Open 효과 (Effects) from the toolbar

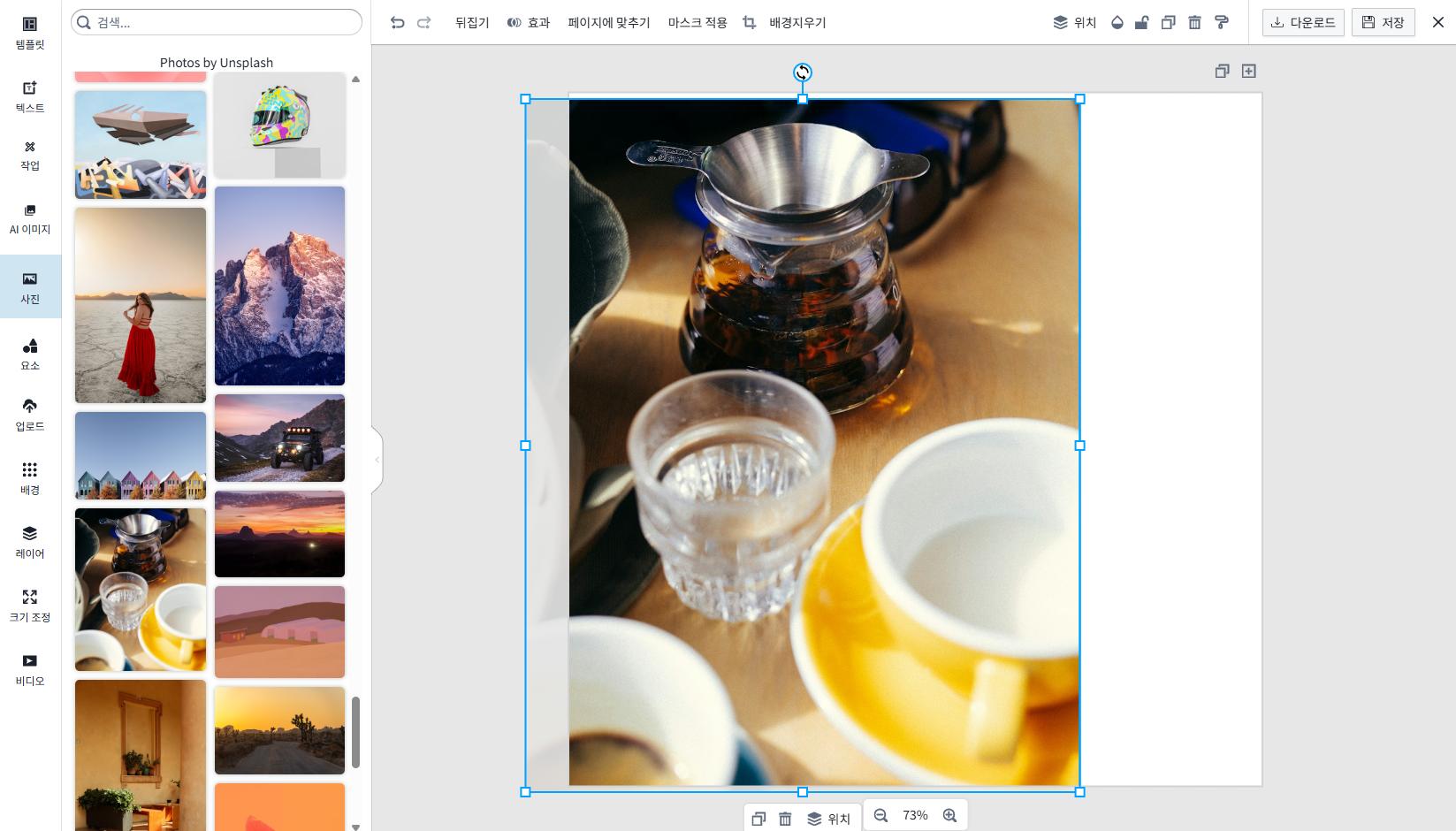pos(528,22)
